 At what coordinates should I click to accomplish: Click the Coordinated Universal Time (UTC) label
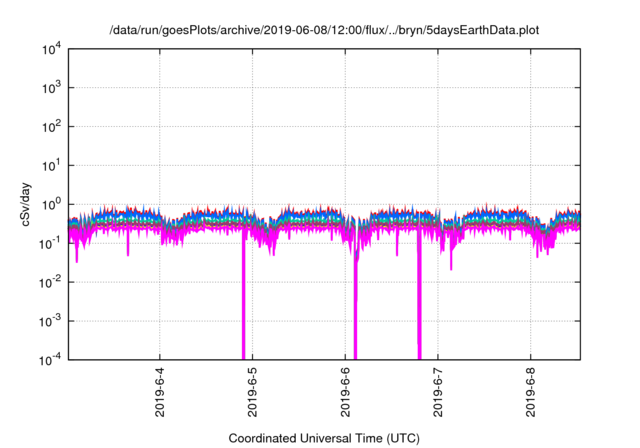click(x=324, y=439)
